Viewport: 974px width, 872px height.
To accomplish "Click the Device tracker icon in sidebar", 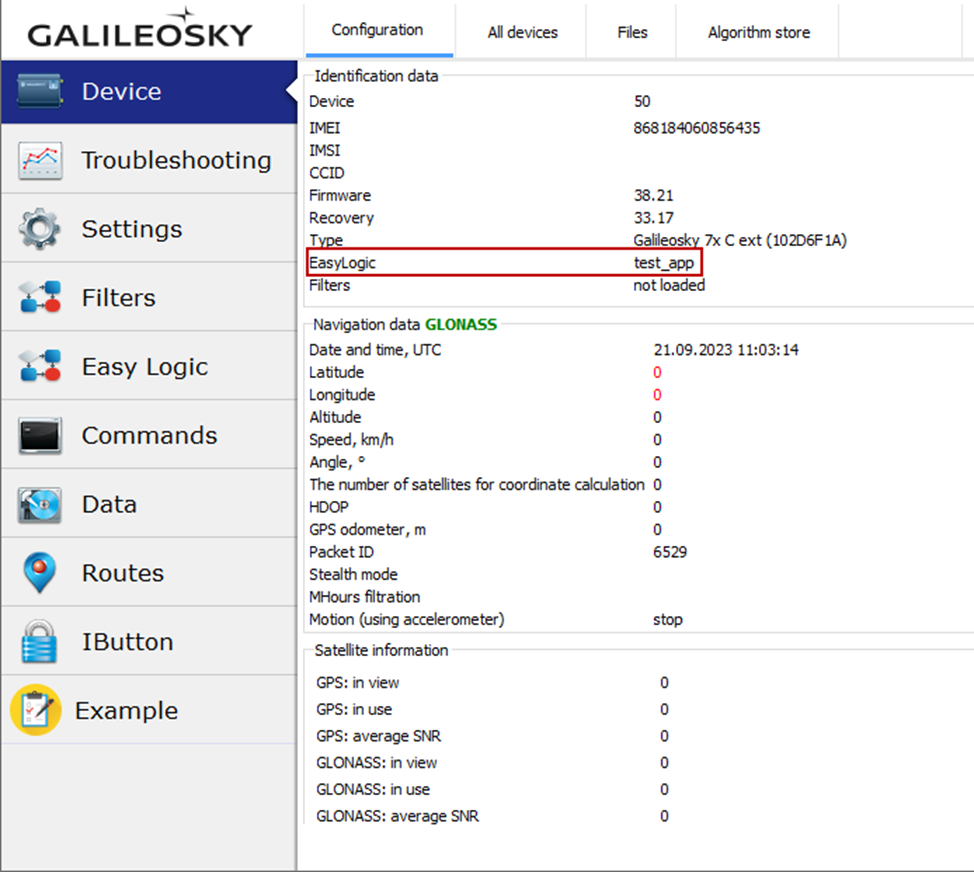I will (40, 91).
